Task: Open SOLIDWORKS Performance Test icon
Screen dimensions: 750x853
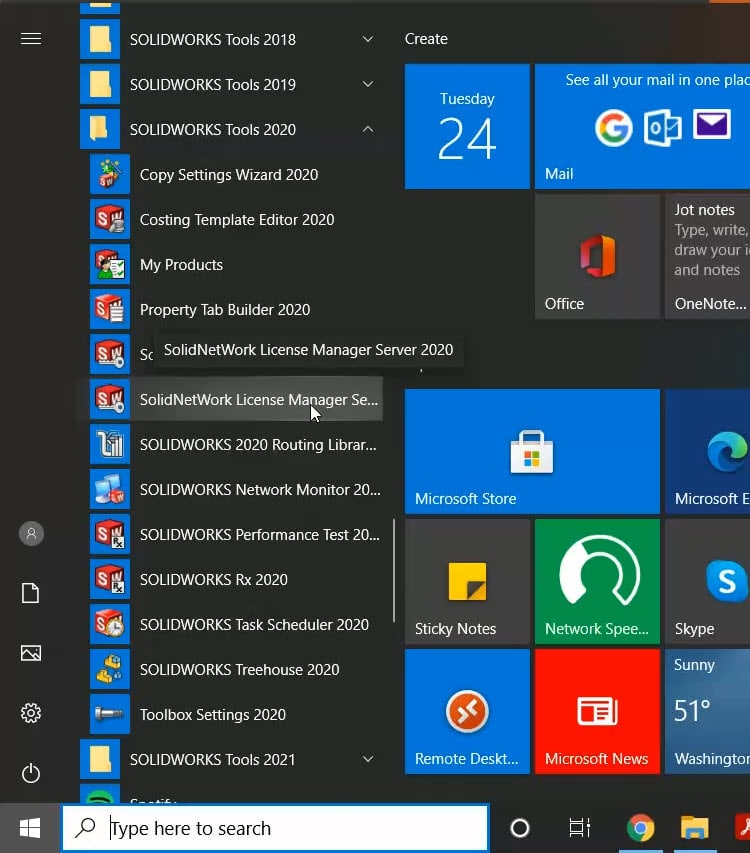Action: point(110,535)
